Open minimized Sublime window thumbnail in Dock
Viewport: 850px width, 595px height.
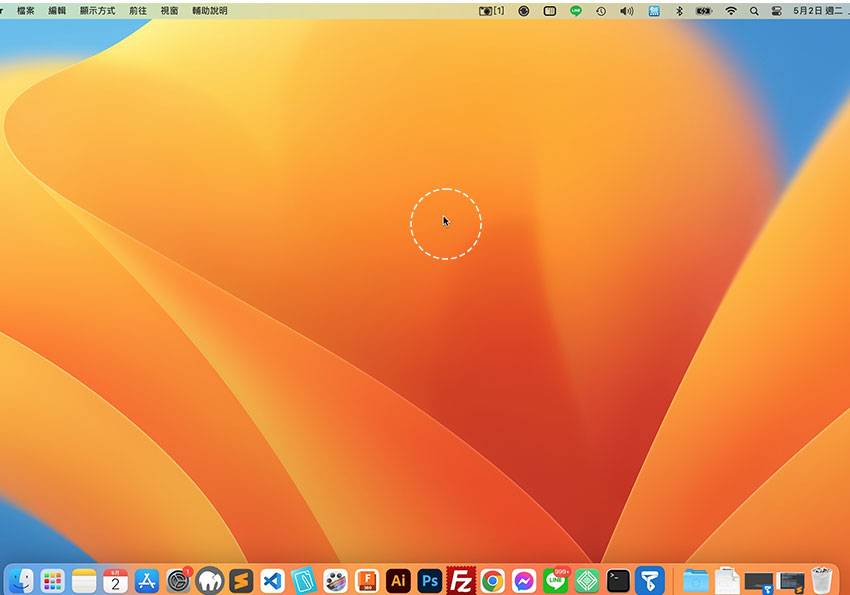point(791,582)
